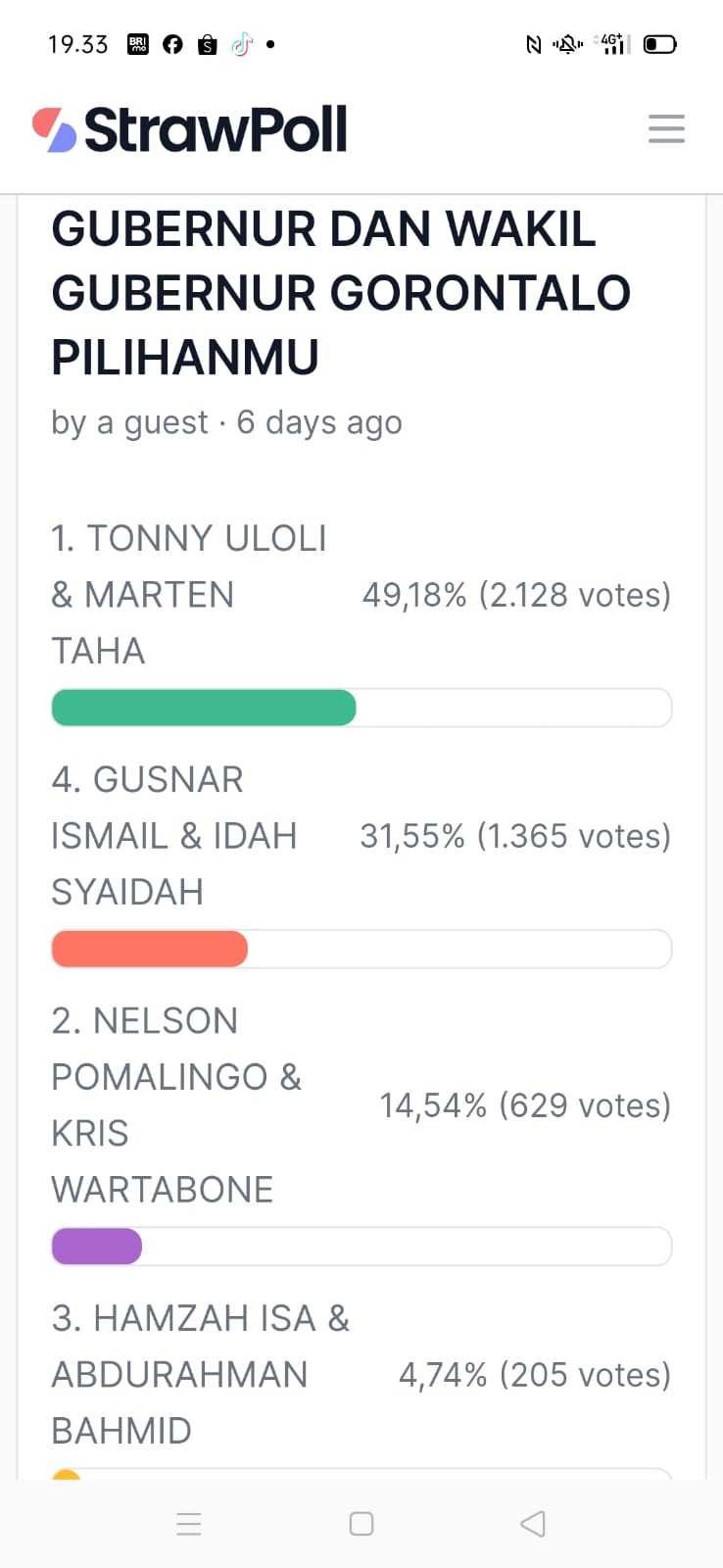This screenshot has height=1568, width=723.
Task: Select the Tonny Uloli & Marten Taha option
Action: (x=189, y=594)
